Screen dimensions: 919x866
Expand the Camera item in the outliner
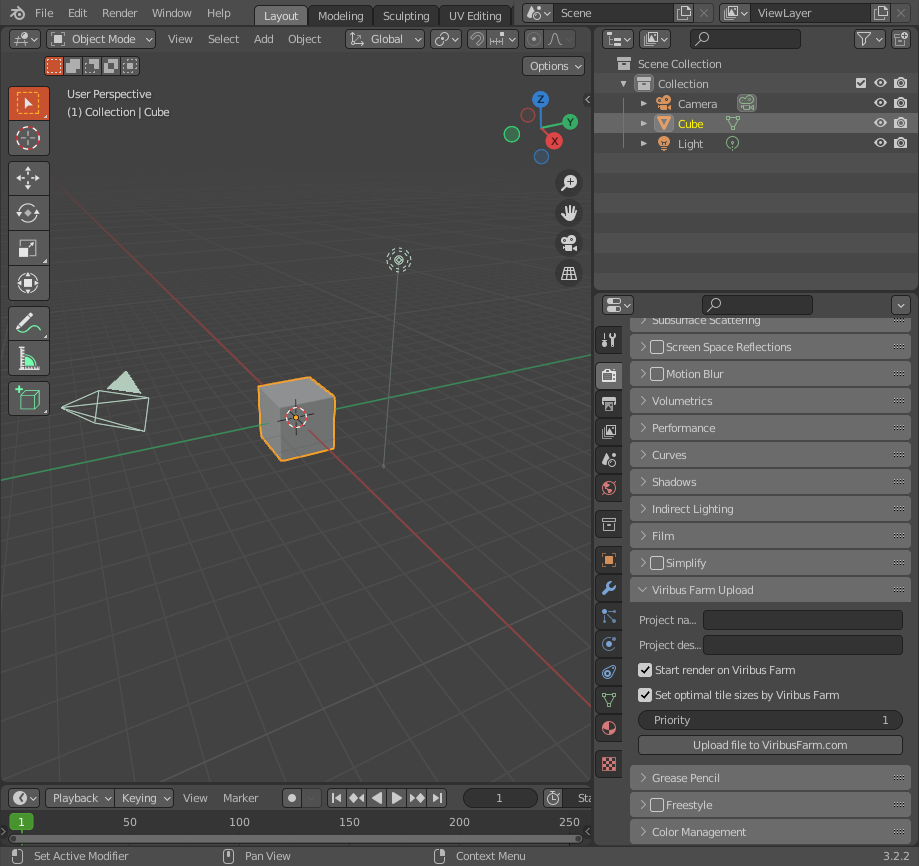tap(644, 104)
